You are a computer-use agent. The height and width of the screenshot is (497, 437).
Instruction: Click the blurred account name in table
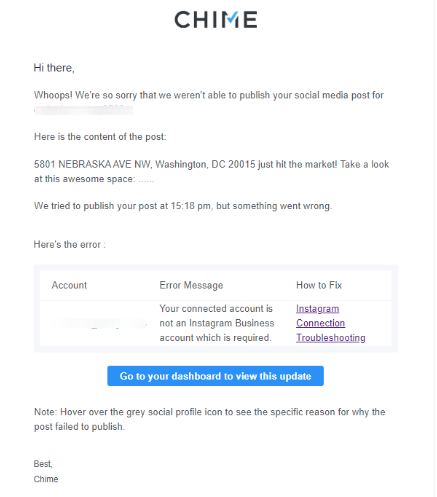(x=99, y=323)
